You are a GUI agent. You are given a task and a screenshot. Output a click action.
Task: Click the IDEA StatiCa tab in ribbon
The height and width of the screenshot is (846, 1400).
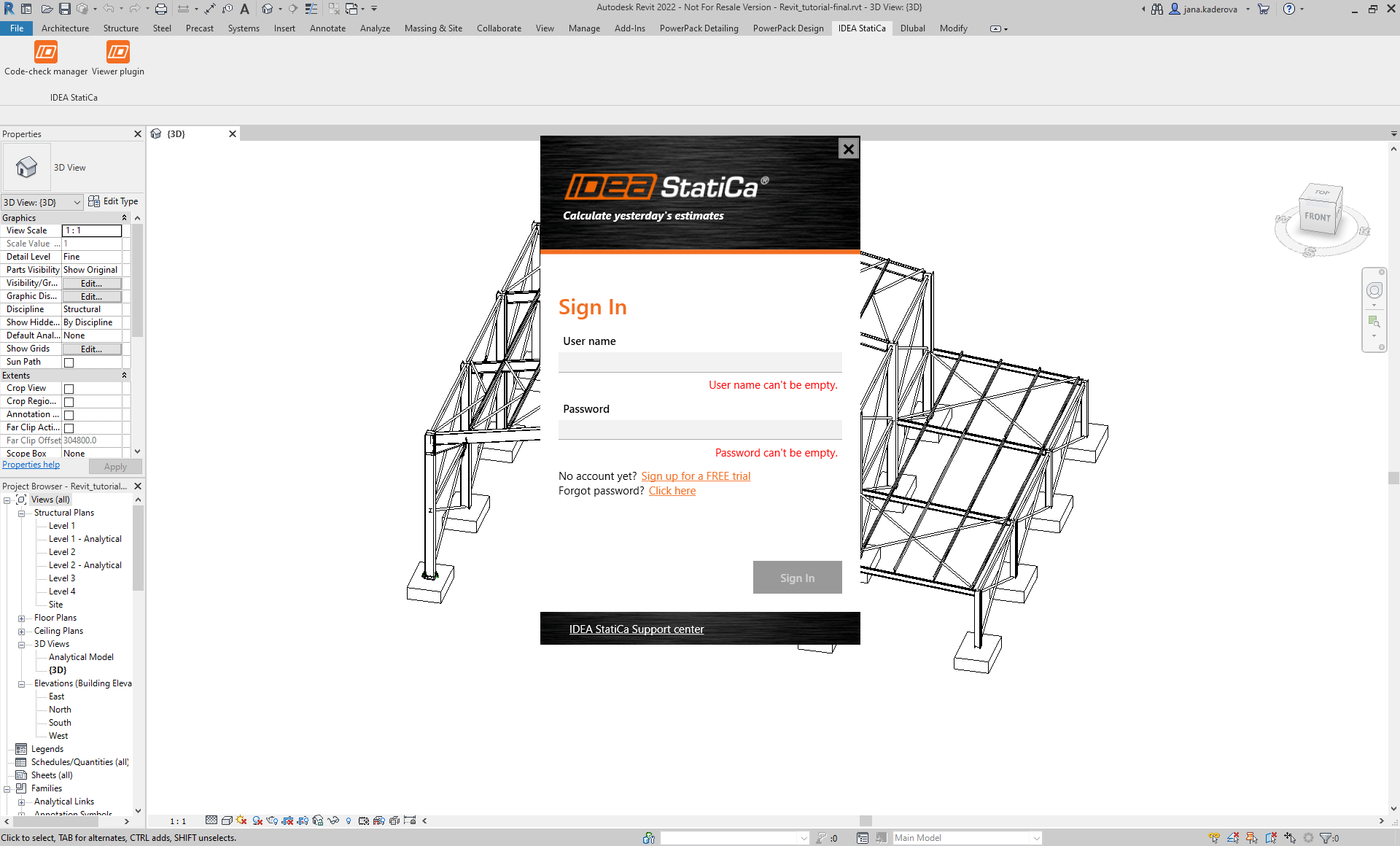tap(862, 28)
